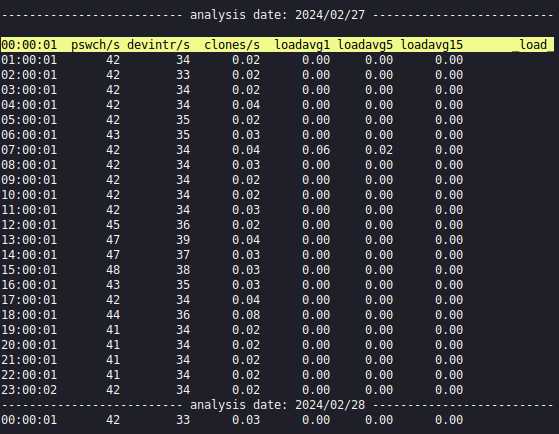Click the loadavg1 value 0.06

(x=316, y=150)
